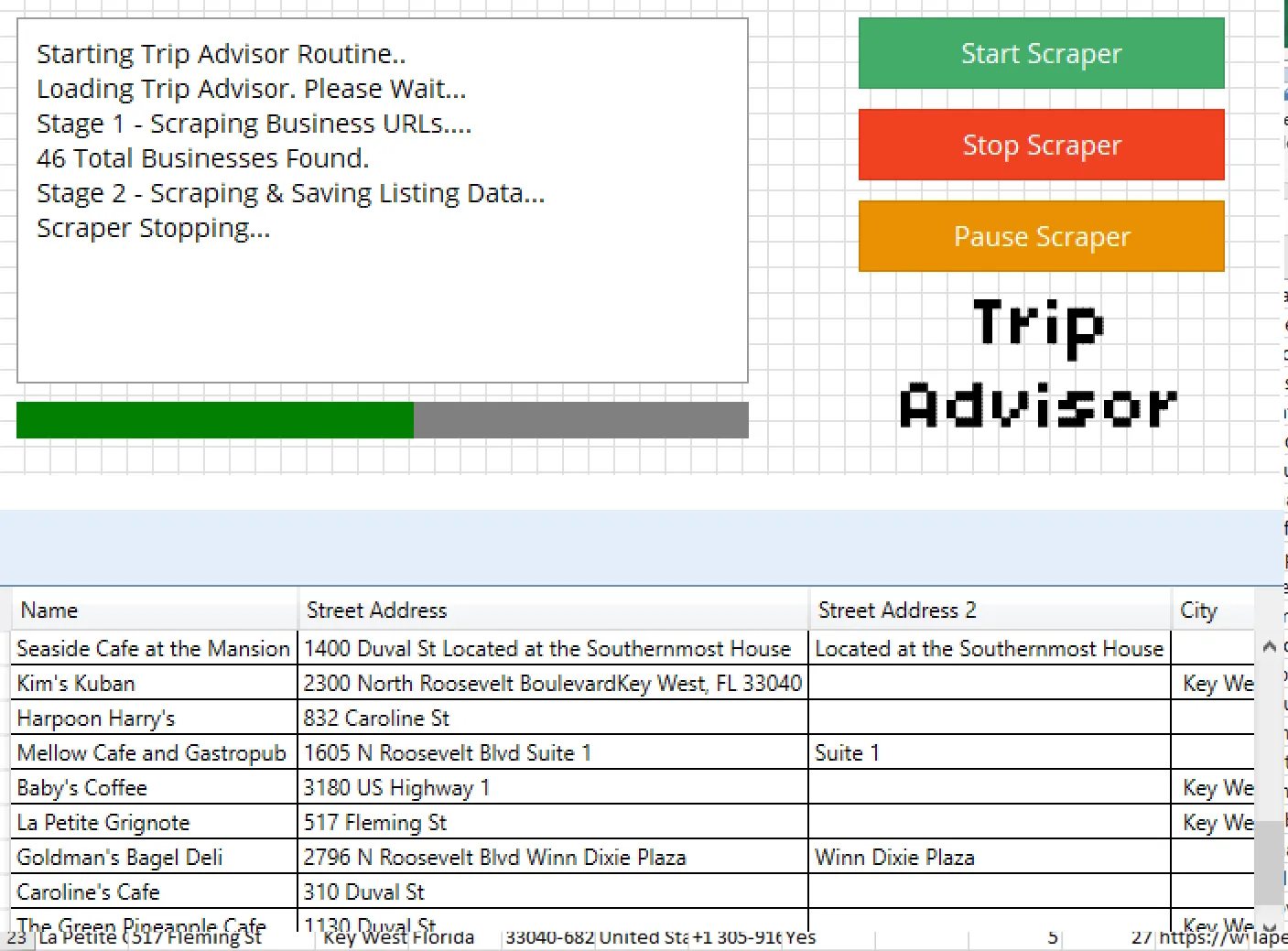Select the Seaside Cafe at the Mansion cell

pyautogui.click(x=154, y=648)
